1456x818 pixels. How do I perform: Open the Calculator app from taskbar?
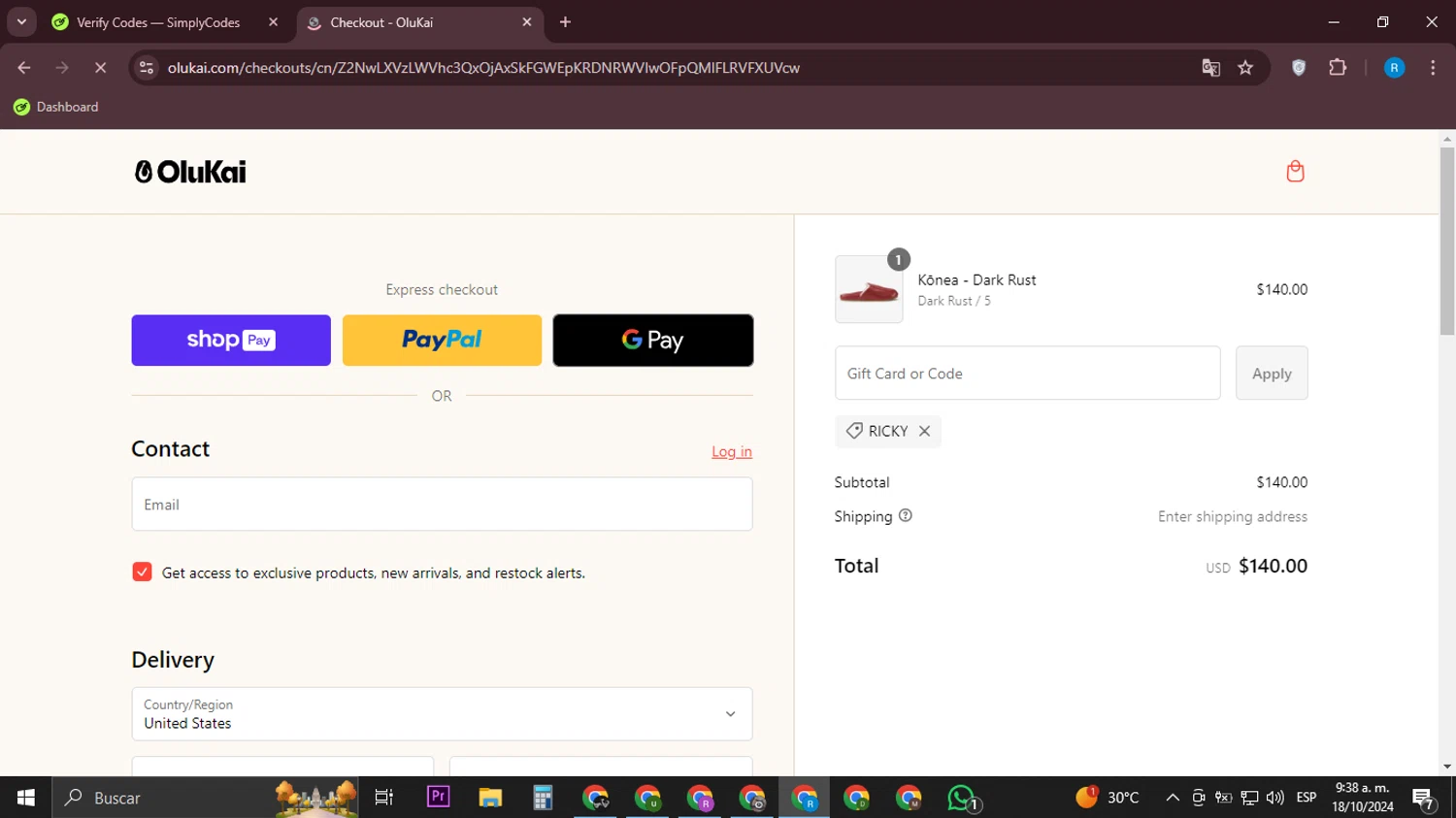543,798
